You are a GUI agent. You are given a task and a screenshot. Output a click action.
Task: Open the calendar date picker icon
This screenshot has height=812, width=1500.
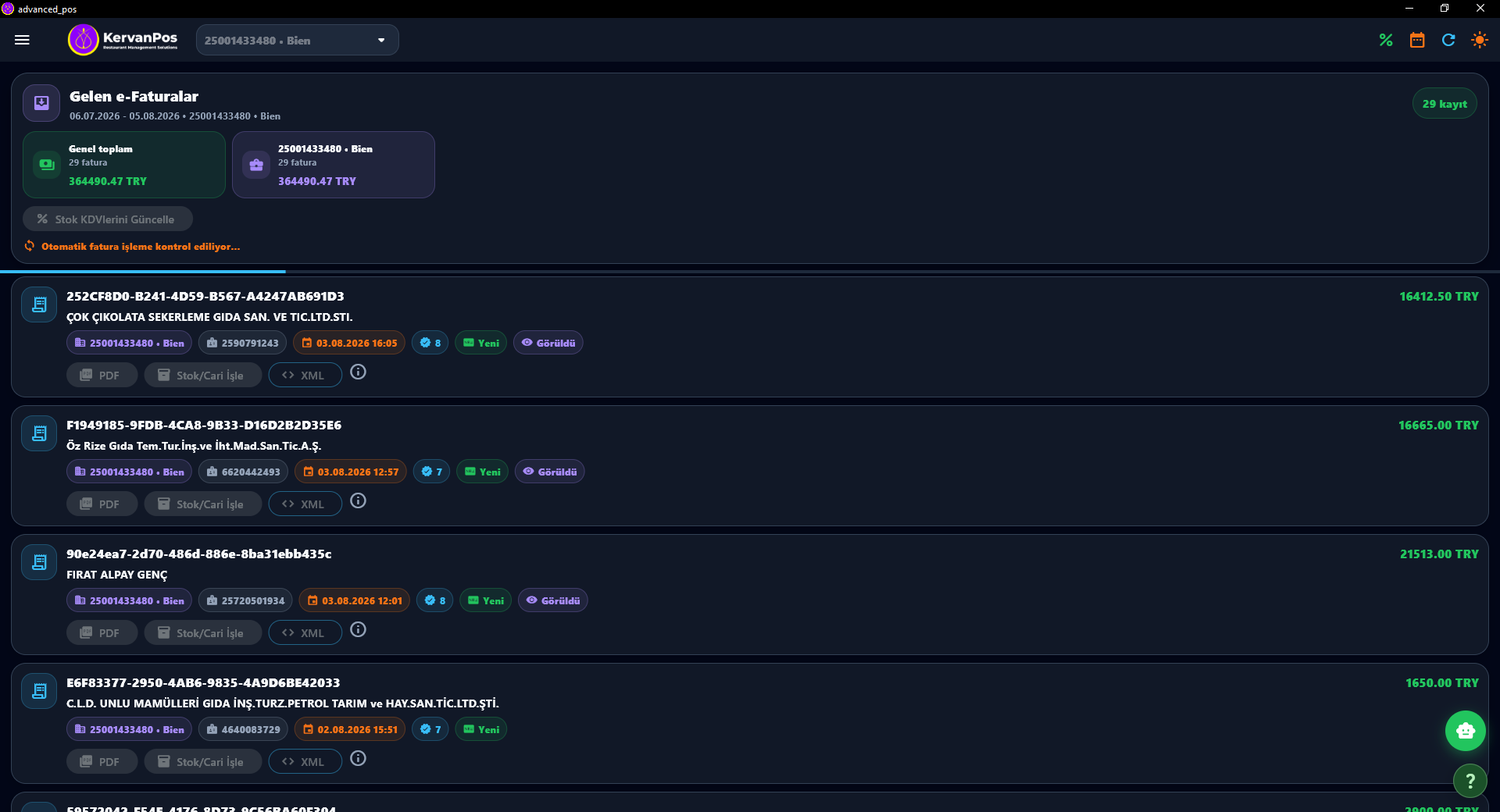[x=1417, y=40]
